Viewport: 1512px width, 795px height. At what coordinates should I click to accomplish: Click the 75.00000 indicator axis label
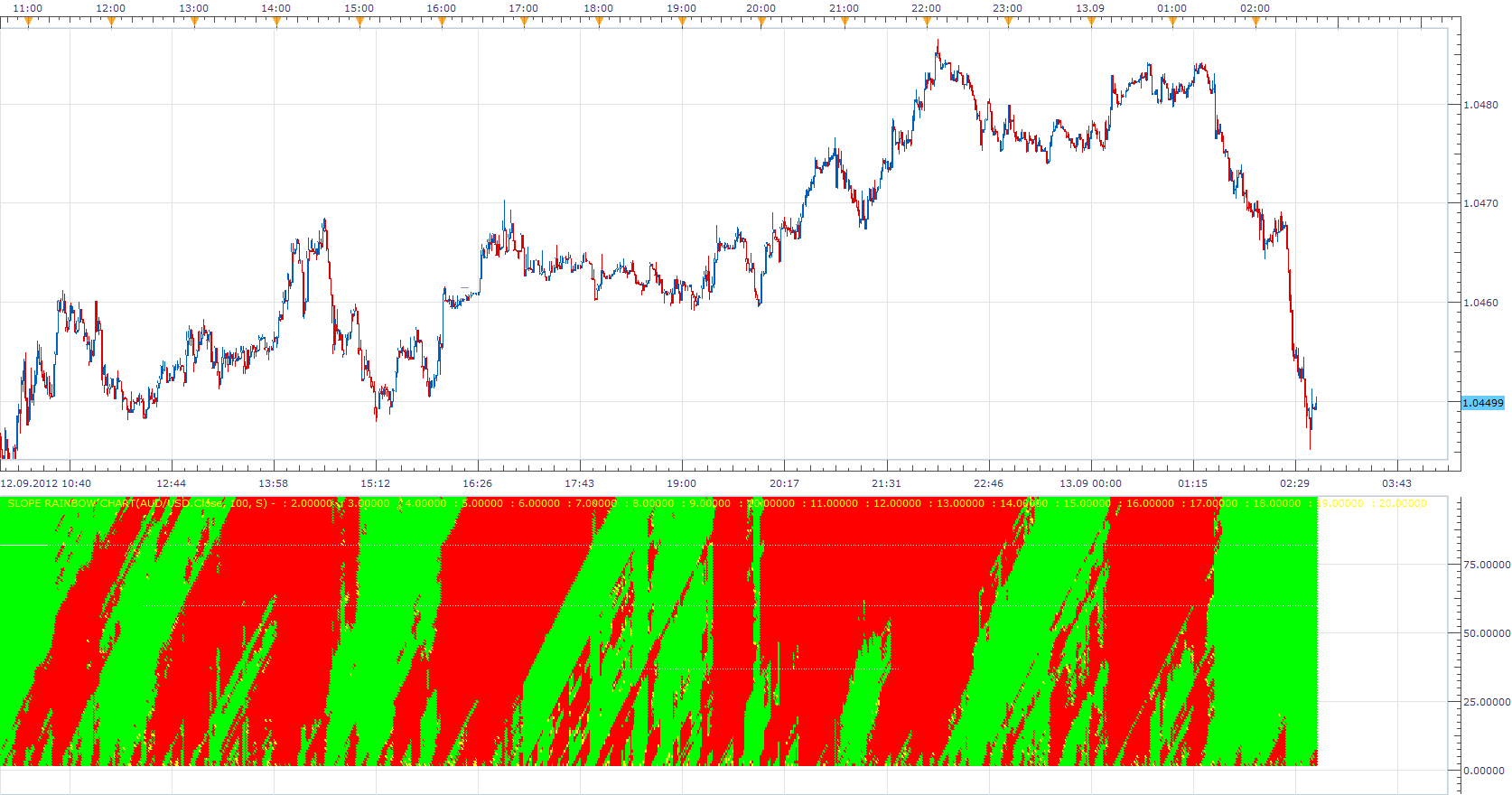coord(1486,565)
